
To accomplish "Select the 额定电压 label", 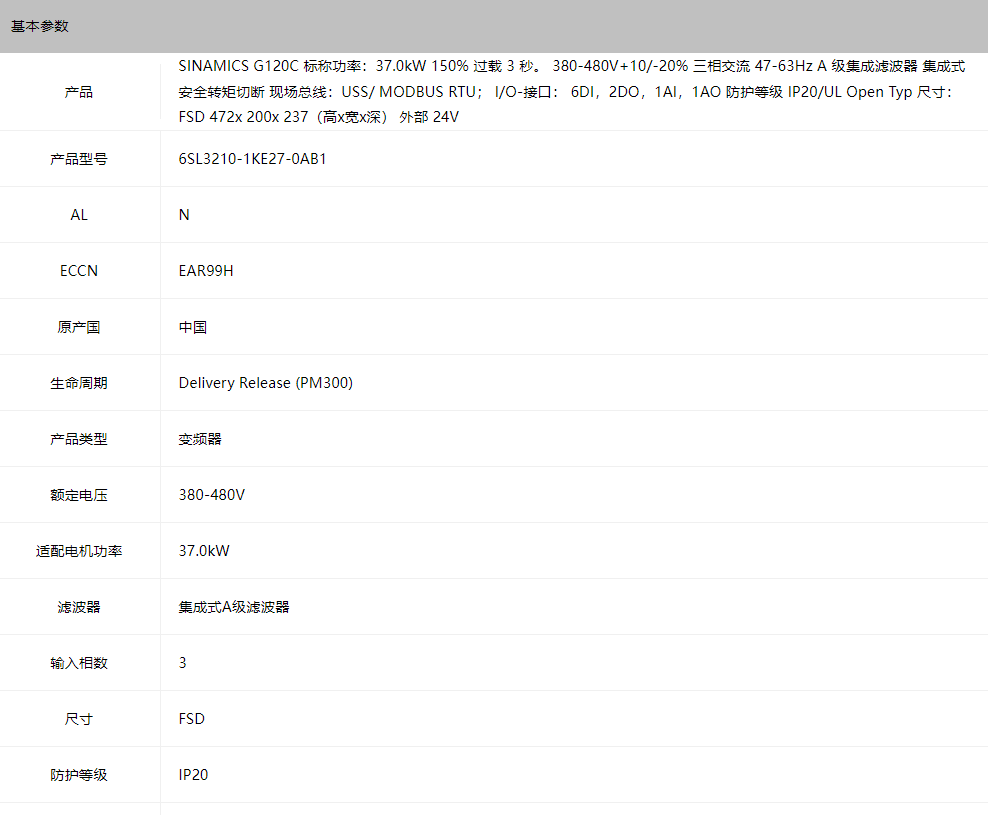I will (x=79, y=495).
